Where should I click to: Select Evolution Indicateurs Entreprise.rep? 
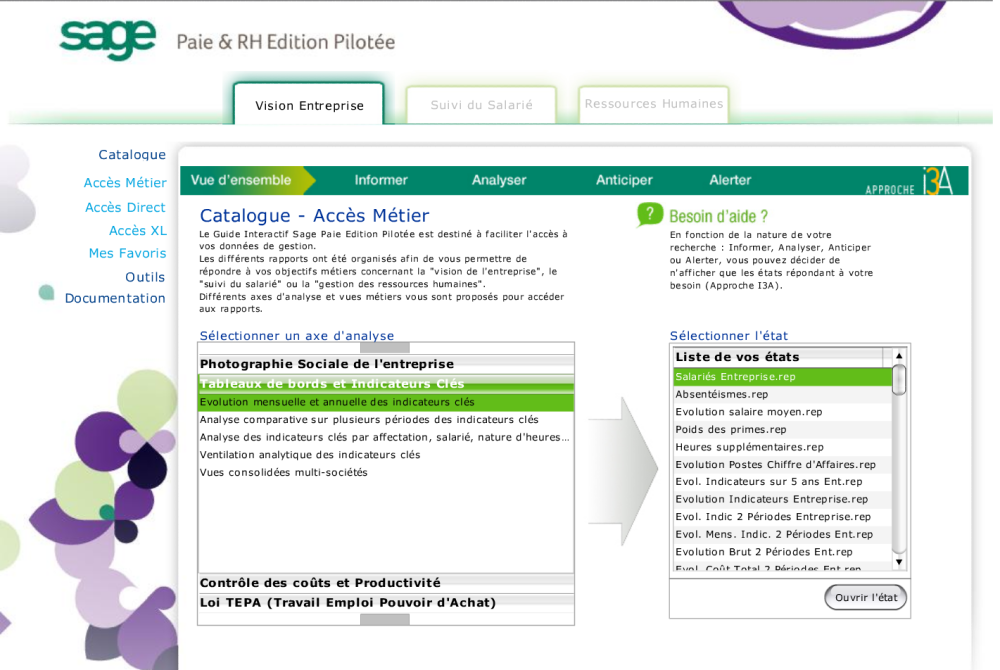783,499
